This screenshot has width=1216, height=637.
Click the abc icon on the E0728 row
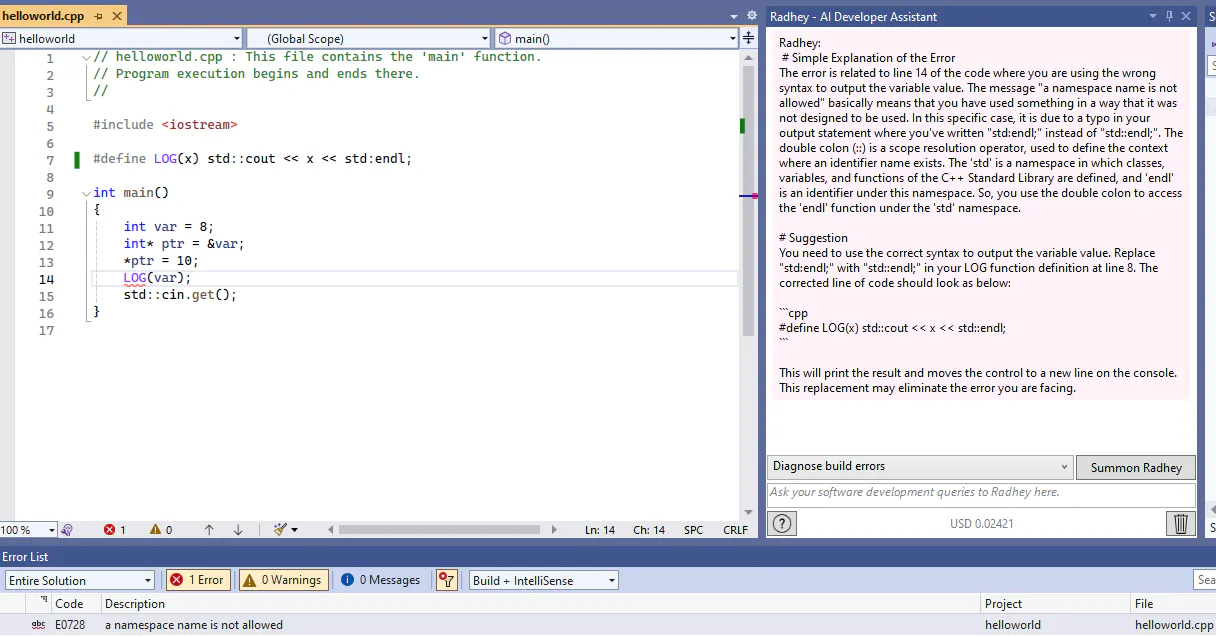(x=38, y=625)
